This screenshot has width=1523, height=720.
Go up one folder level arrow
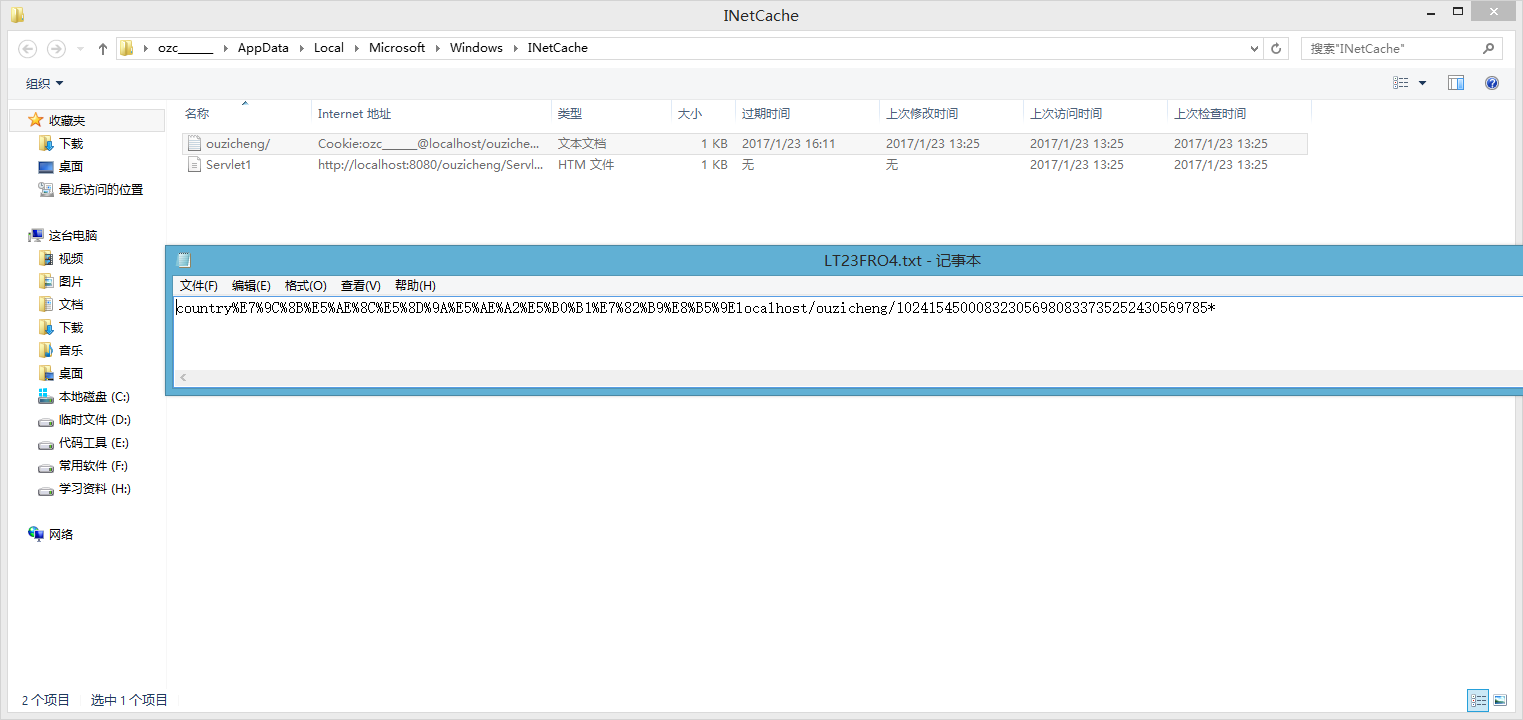[102, 48]
